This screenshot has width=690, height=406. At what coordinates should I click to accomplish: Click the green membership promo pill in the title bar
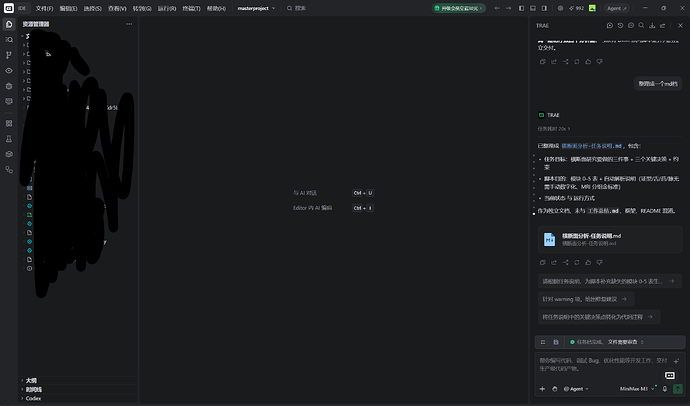(459, 8)
